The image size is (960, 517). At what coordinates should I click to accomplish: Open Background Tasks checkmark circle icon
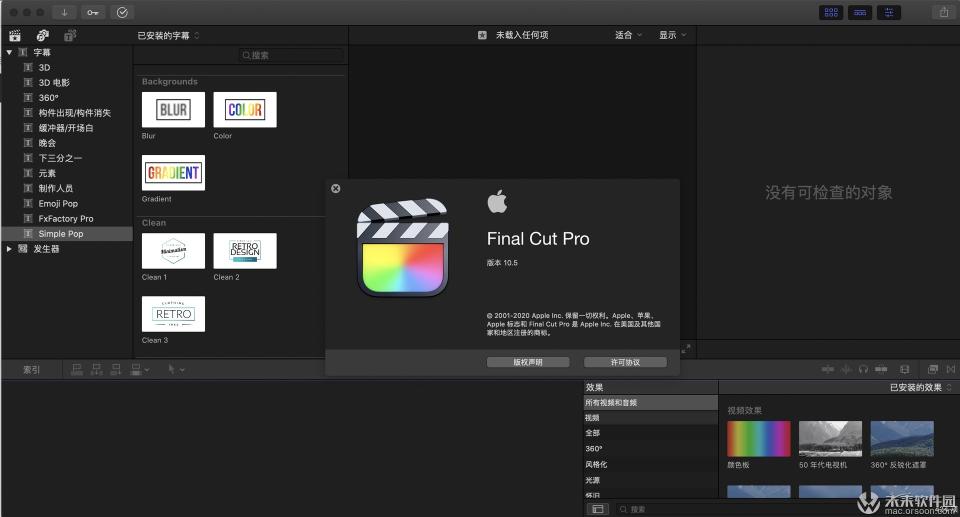122,12
